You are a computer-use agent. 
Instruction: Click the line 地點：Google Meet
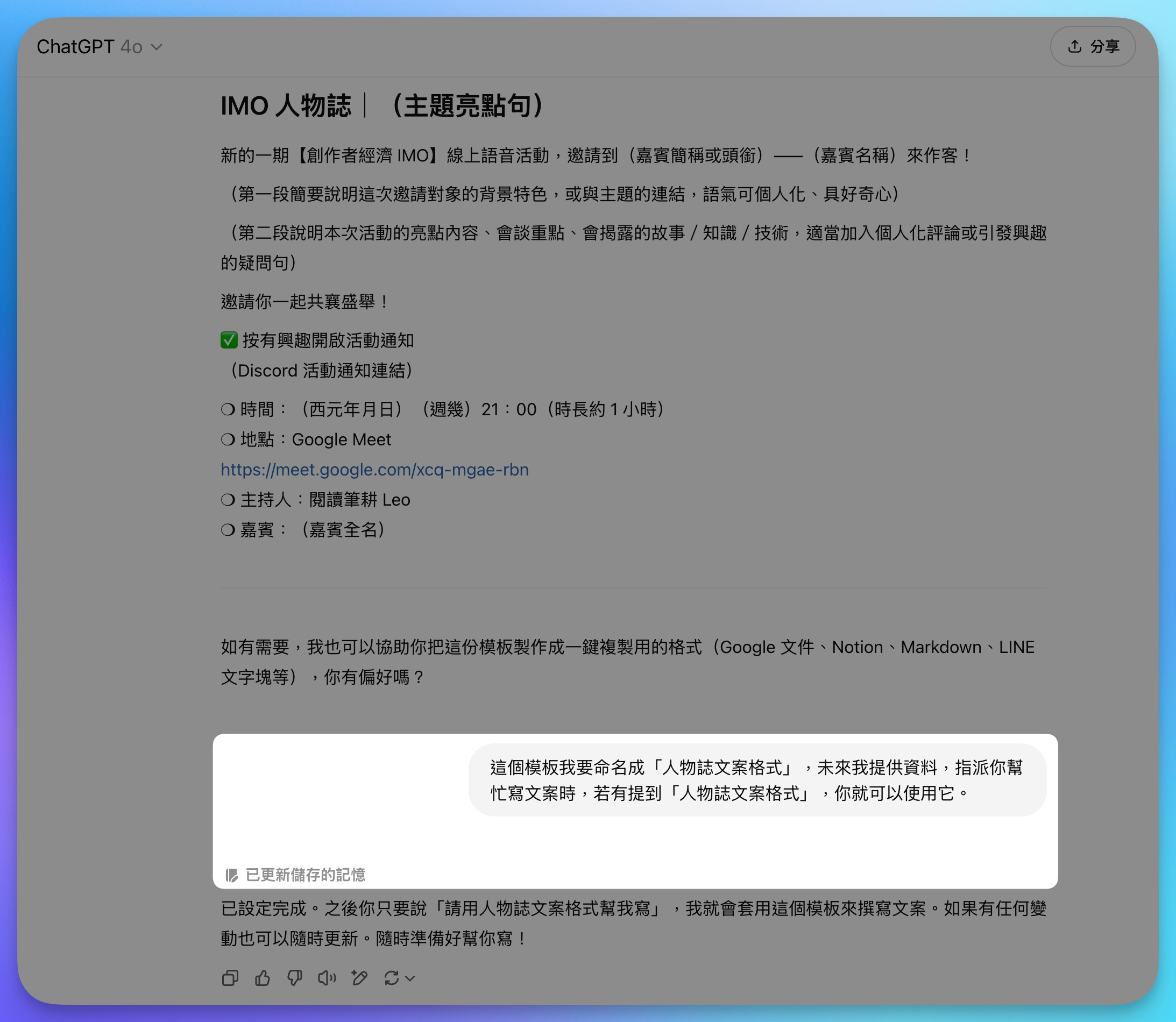pyautogui.click(x=306, y=439)
